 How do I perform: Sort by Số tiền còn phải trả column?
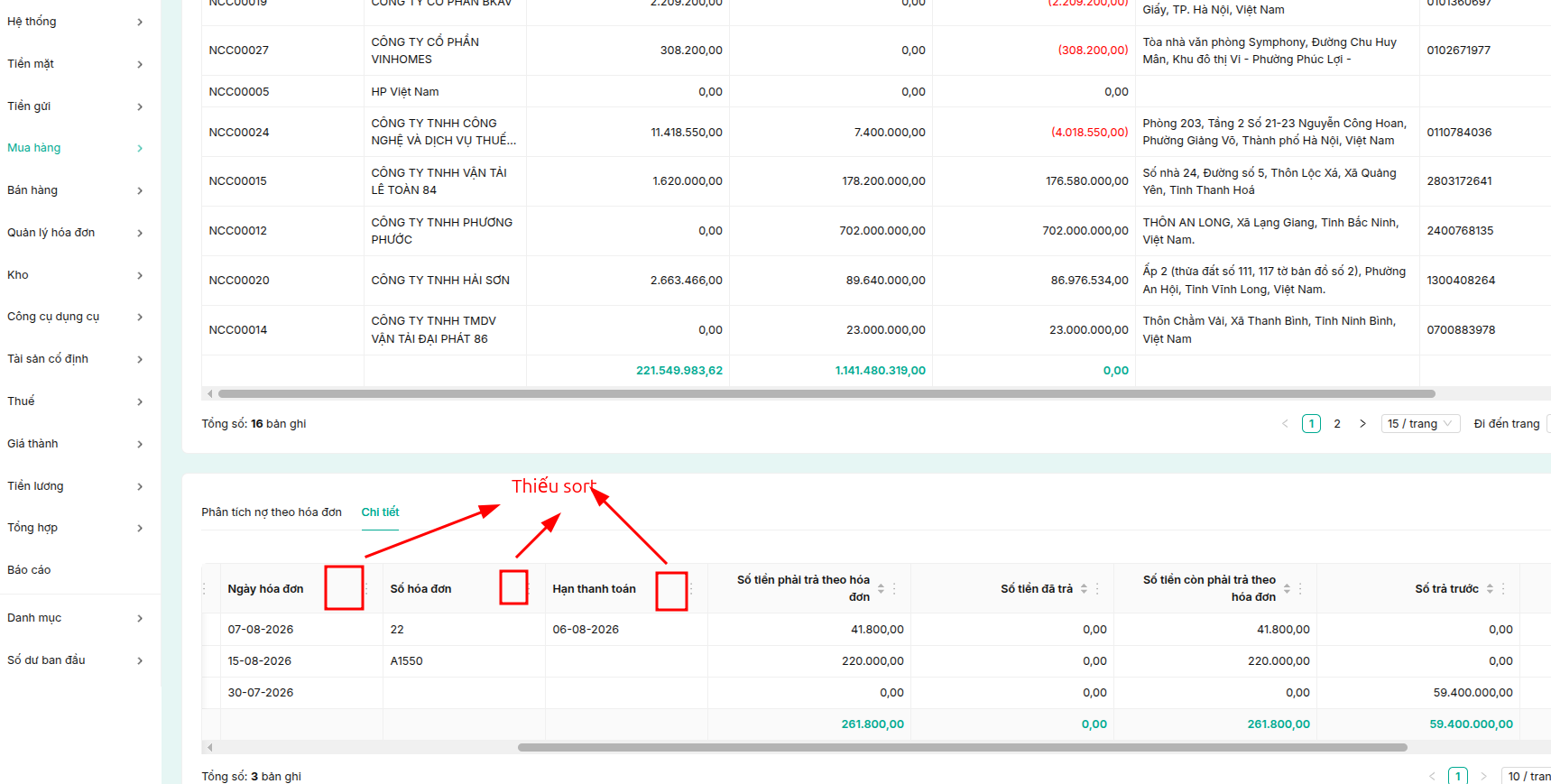(1287, 589)
